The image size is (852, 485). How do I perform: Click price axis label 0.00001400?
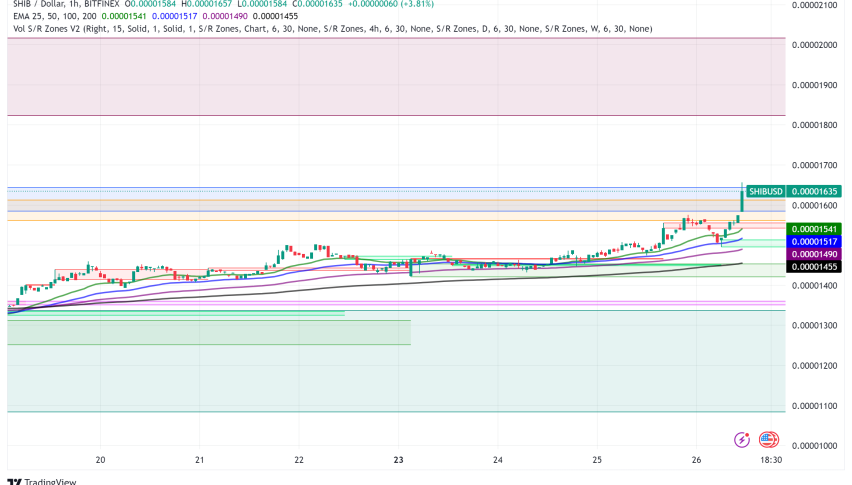pos(814,286)
